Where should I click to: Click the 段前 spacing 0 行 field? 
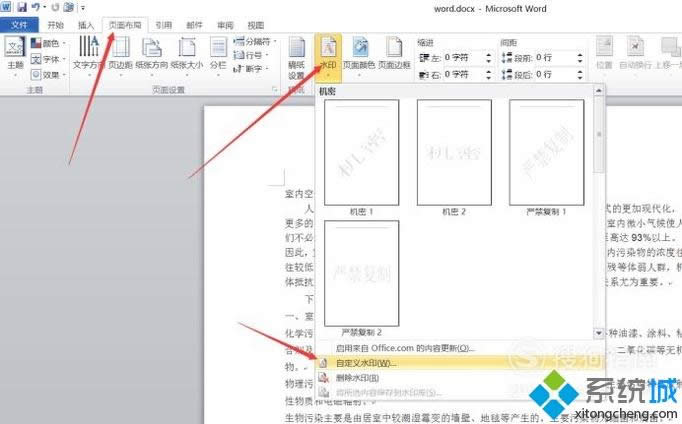(x=555, y=57)
